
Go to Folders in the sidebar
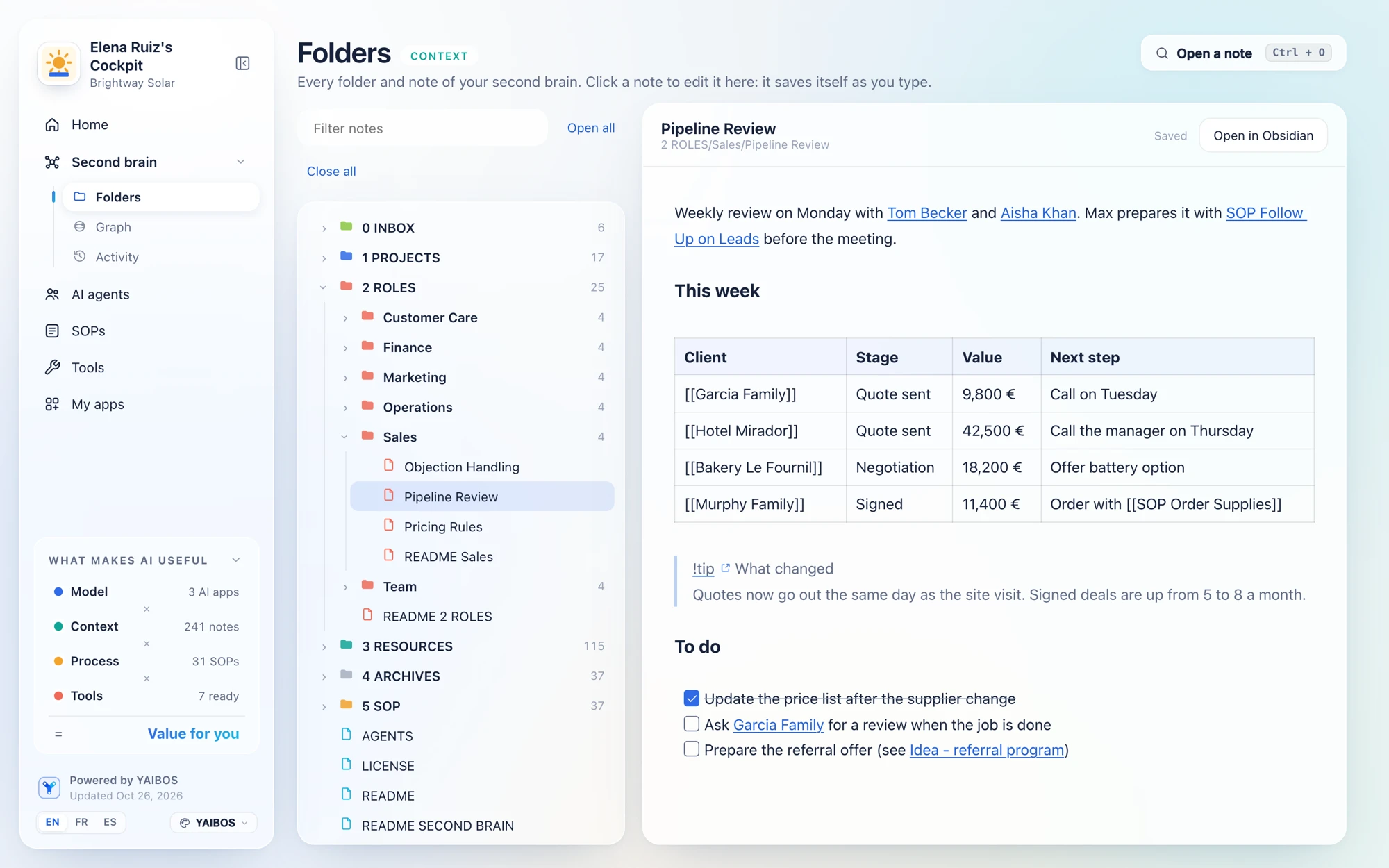tap(161, 197)
